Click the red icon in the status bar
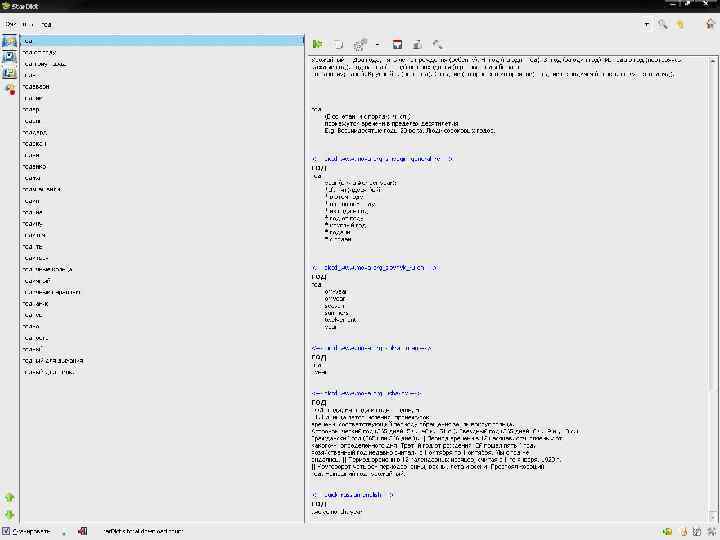 click(82, 531)
